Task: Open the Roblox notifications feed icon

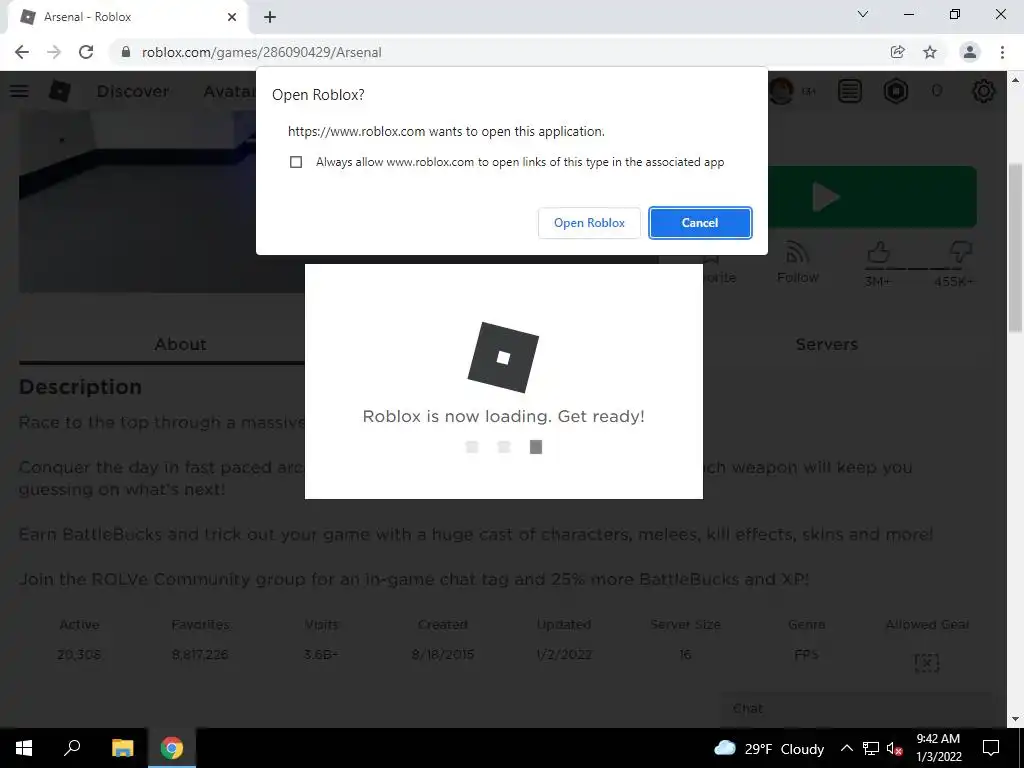Action: click(850, 91)
